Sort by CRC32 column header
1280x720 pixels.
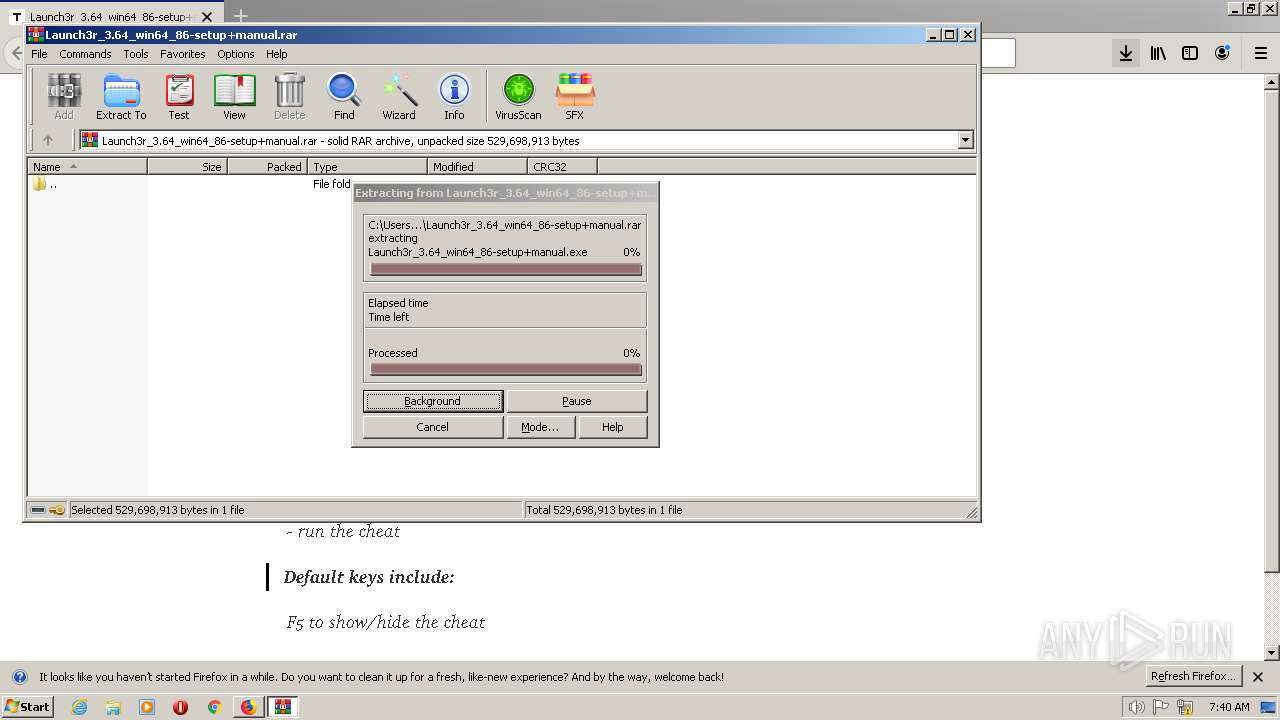tap(563, 167)
